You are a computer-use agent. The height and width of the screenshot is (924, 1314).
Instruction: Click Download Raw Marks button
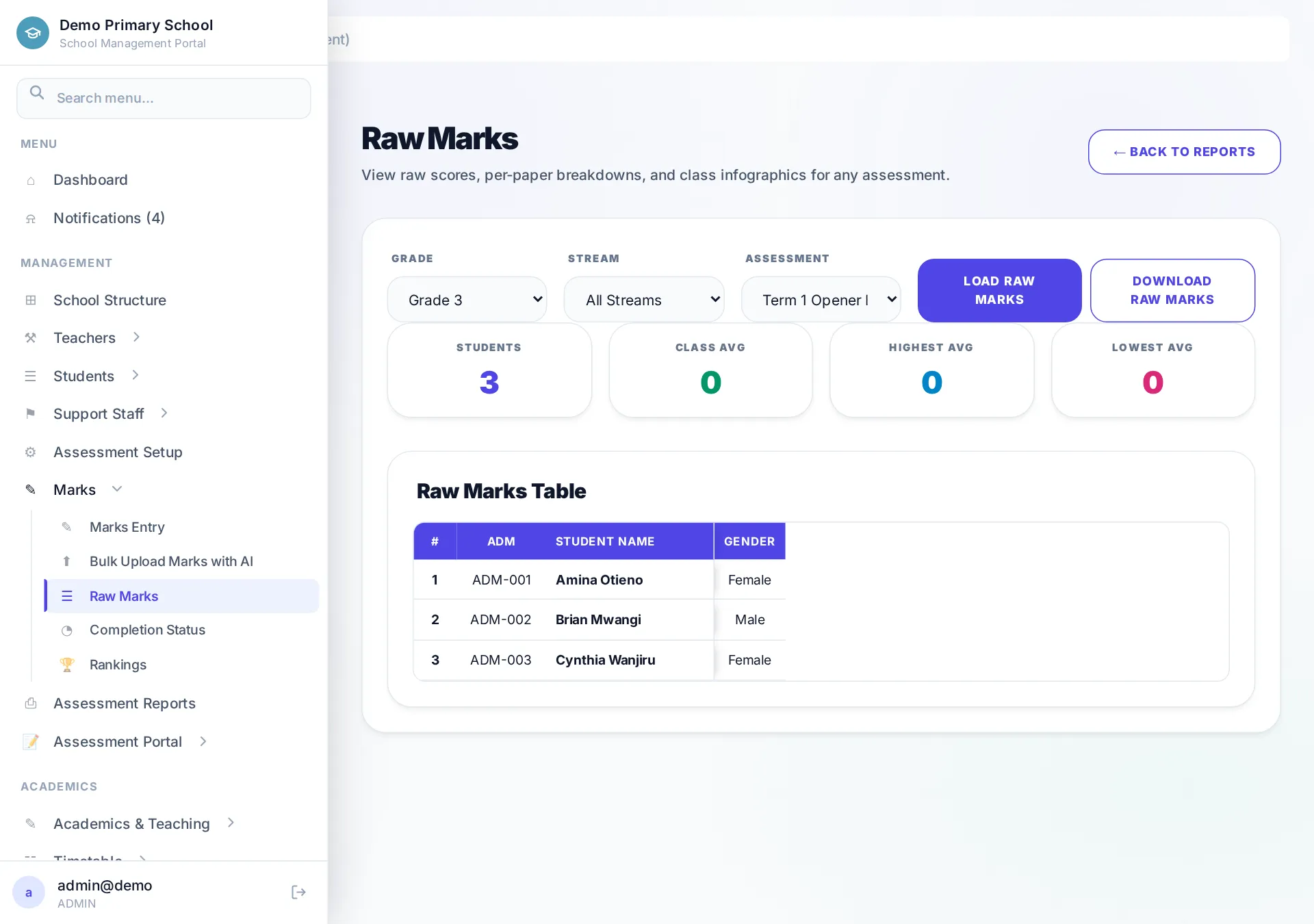(1172, 290)
